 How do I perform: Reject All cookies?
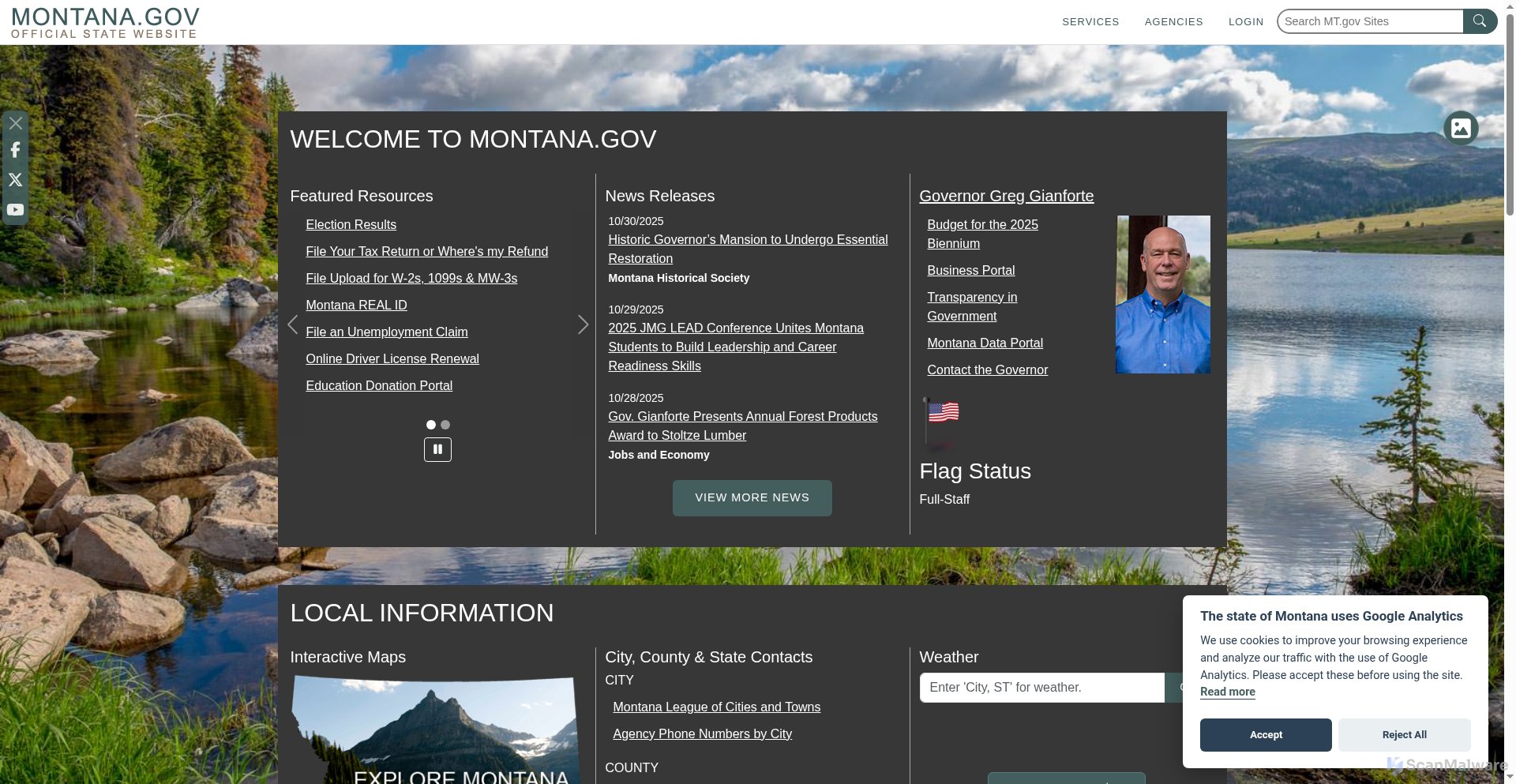click(1404, 734)
